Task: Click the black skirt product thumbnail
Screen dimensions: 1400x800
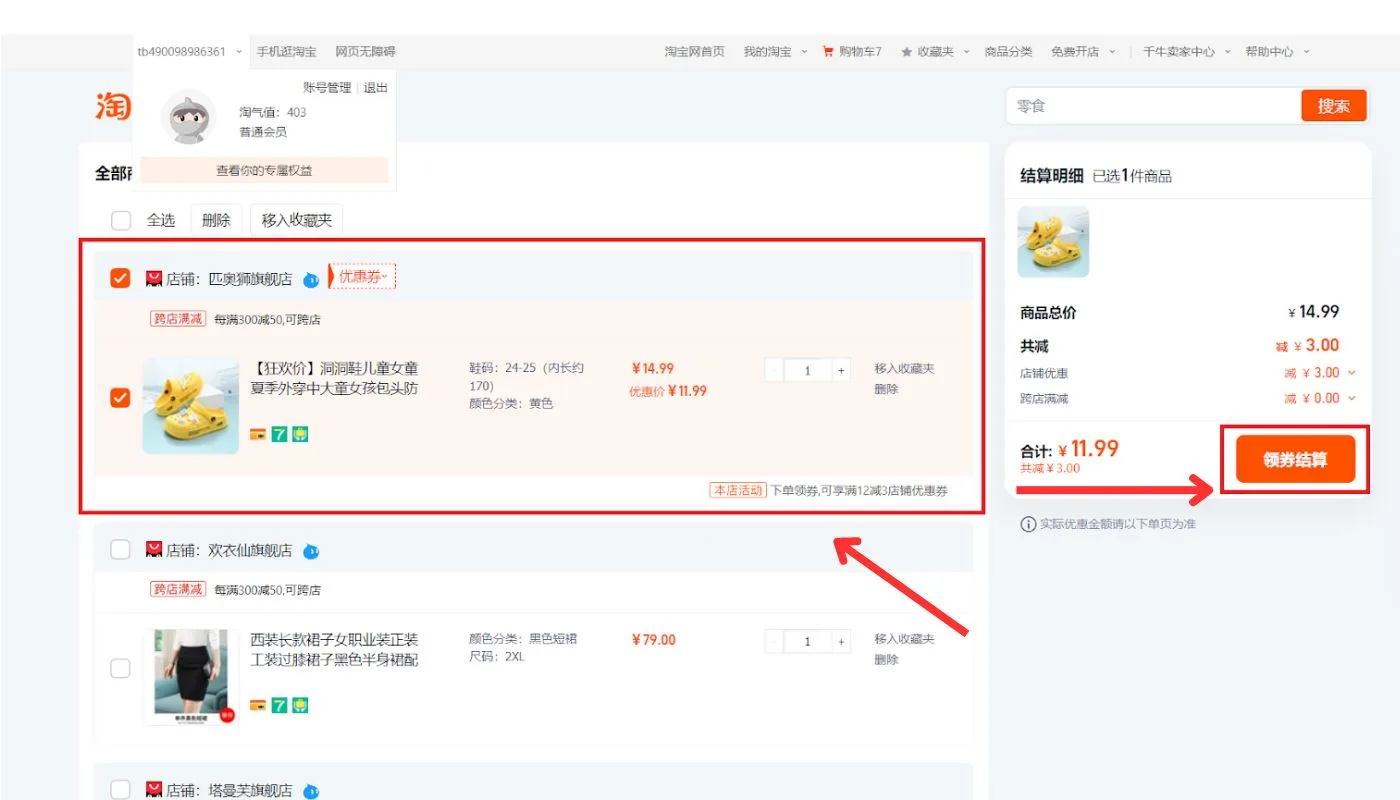Action: (x=191, y=677)
